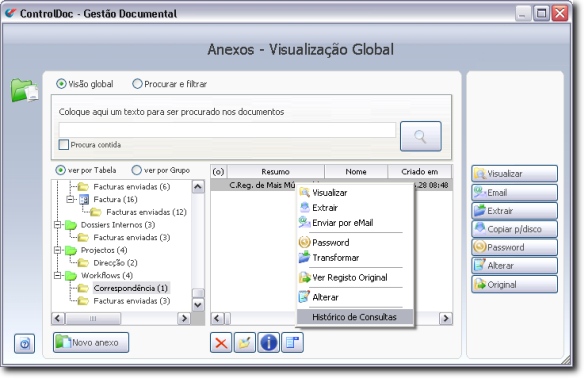The image size is (584, 380).
Task: Click the Password button in right panel
Action: pyautogui.click(x=514, y=247)
